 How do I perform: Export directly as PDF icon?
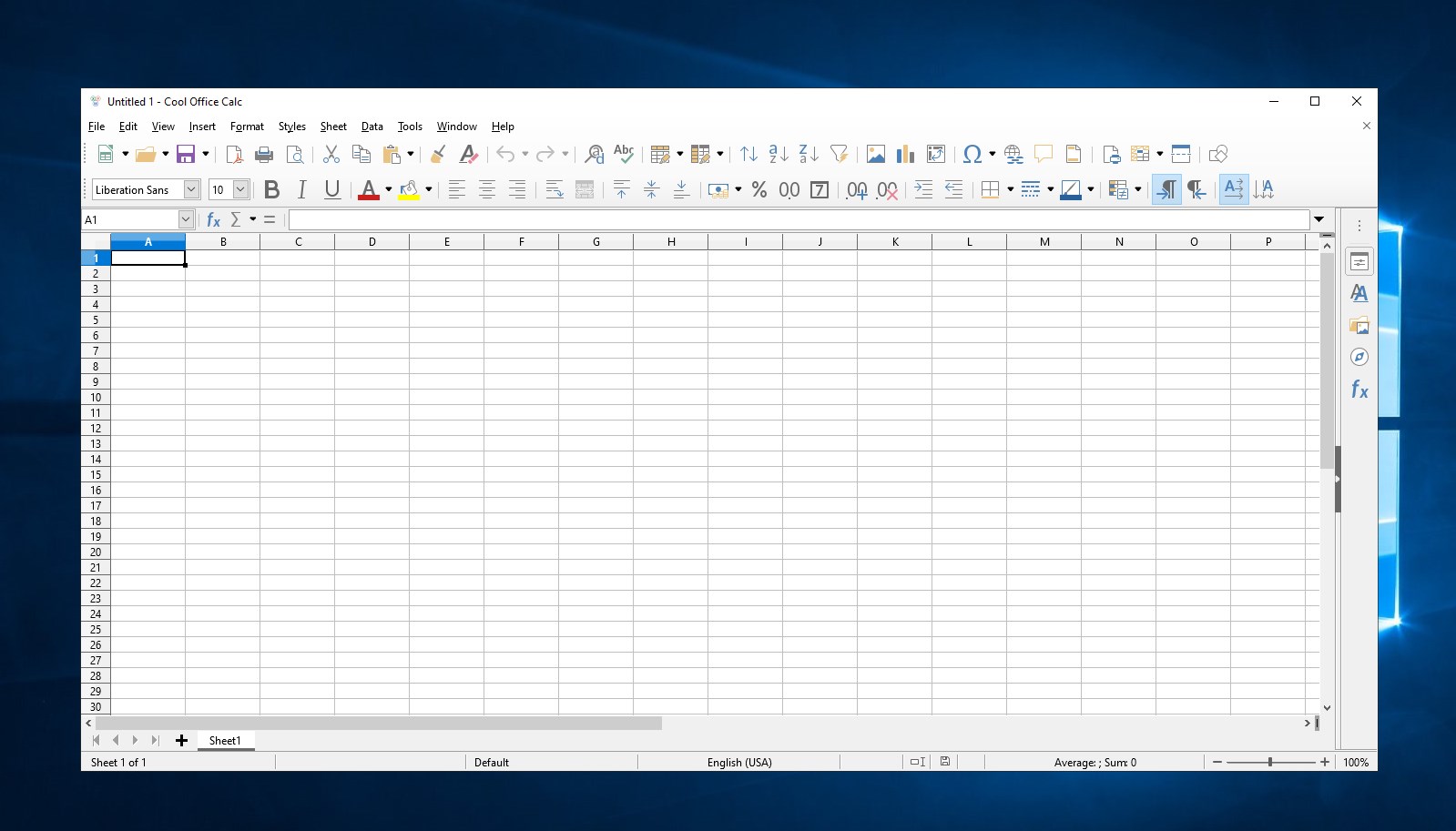(234, 154)
